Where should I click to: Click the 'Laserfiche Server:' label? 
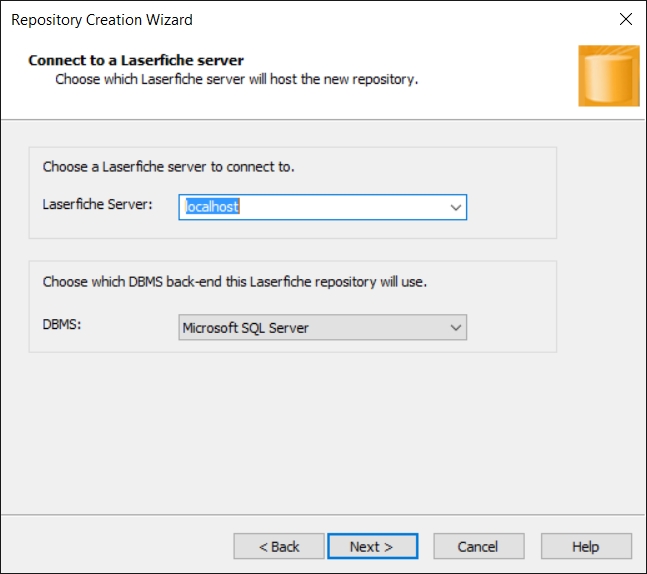(x=98, y=204)
